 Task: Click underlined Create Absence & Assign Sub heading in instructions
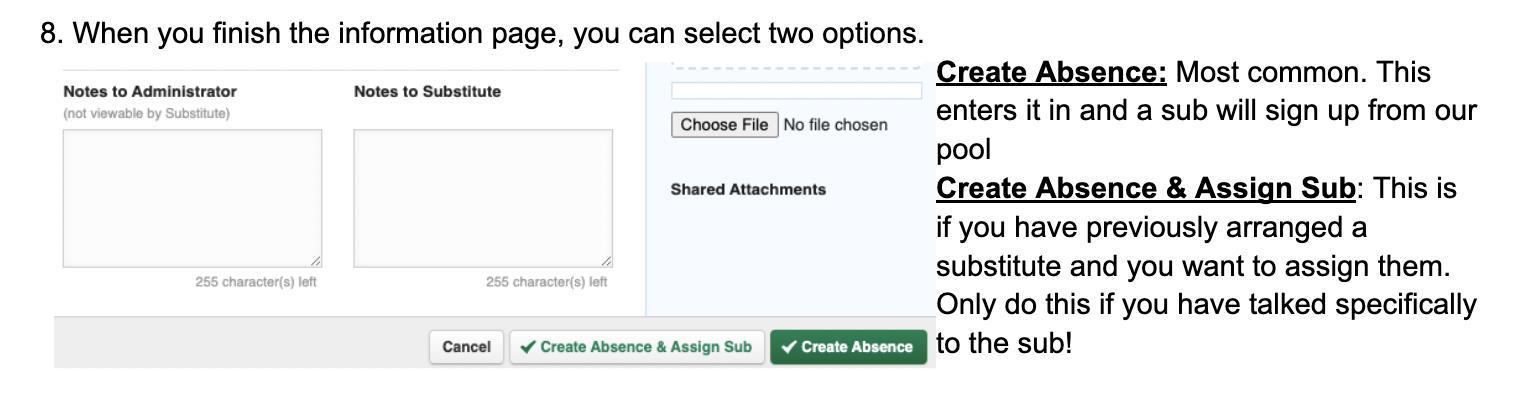[x=1147, y=188]
